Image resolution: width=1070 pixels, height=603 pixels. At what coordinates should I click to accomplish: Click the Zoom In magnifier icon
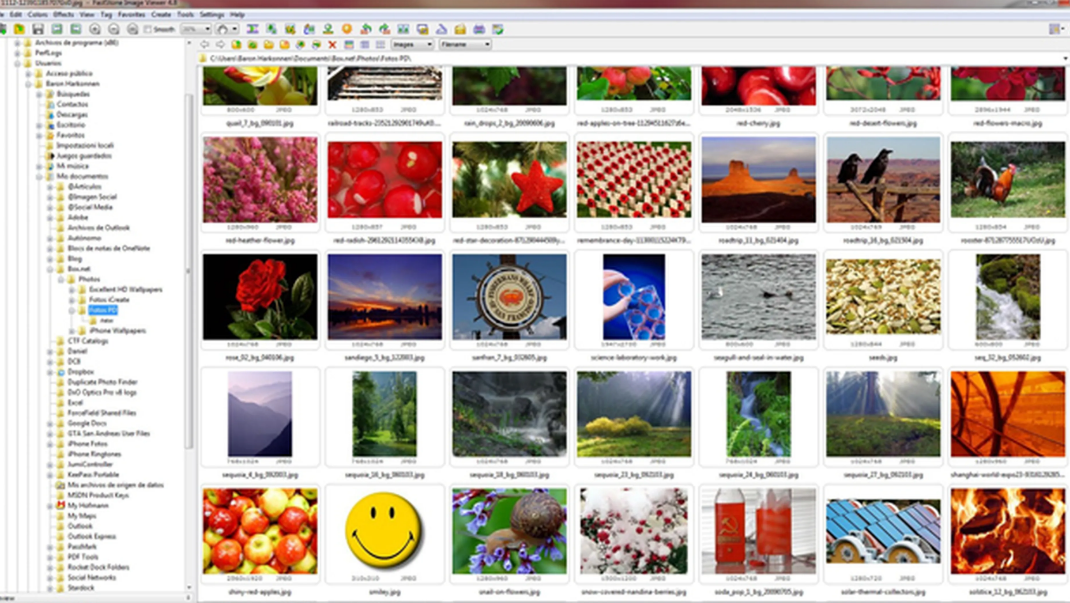click(95, 30)
